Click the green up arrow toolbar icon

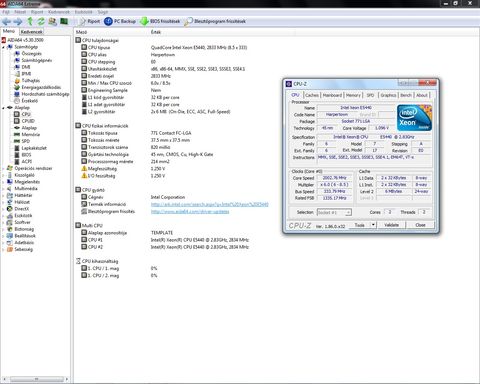click(30, 22)
